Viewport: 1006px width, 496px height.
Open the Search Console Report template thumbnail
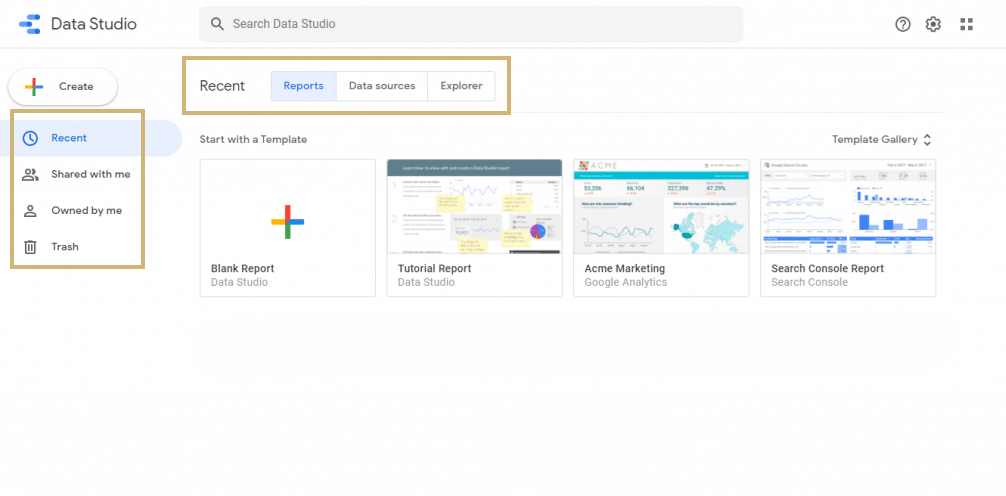click(x=848, y=207)
